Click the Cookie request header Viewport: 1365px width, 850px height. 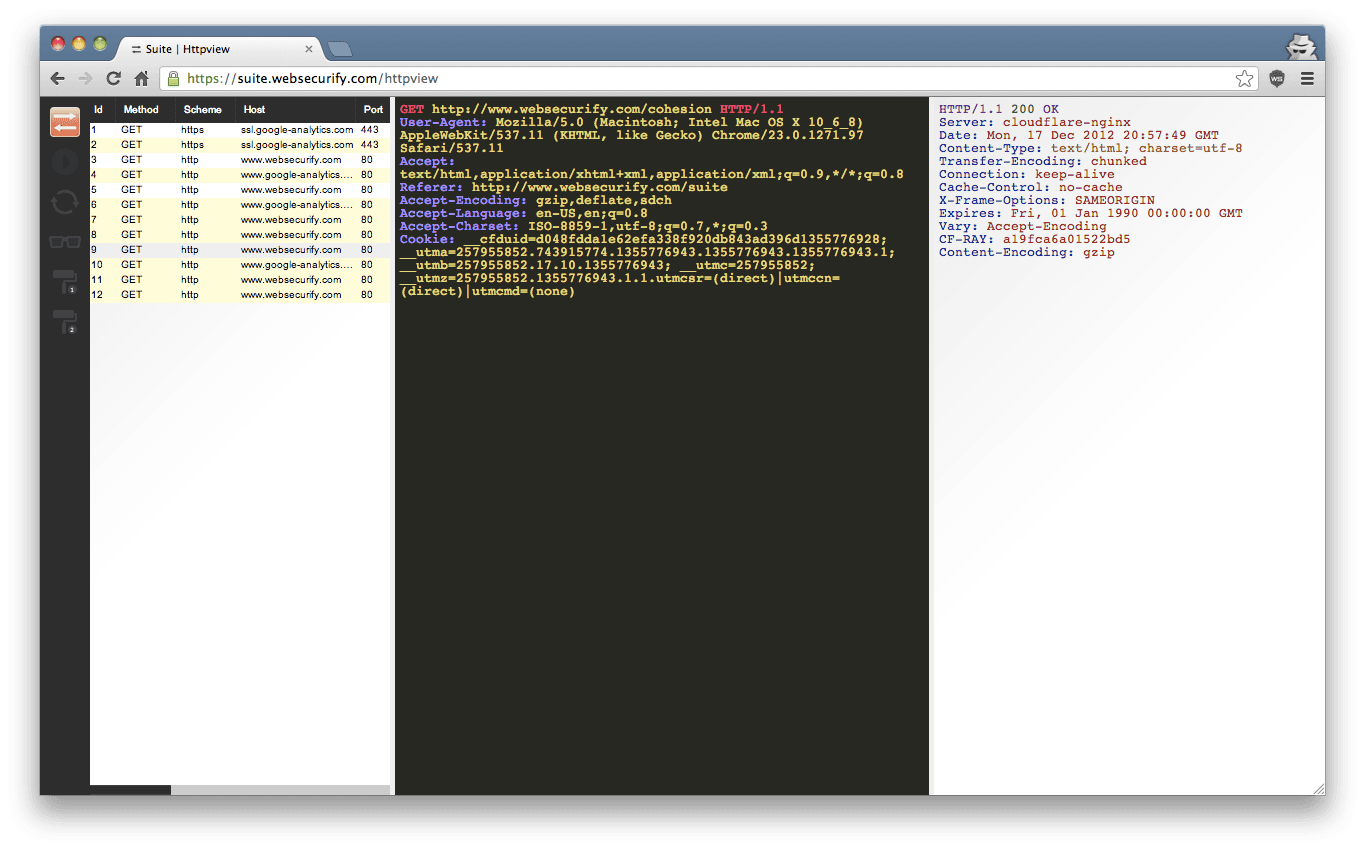(x=647, y=265)
